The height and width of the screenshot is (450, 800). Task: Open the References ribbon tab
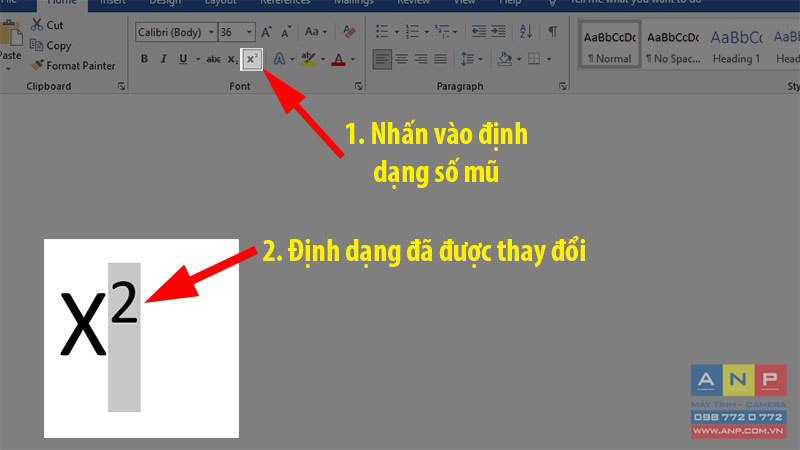pos(285,3)
